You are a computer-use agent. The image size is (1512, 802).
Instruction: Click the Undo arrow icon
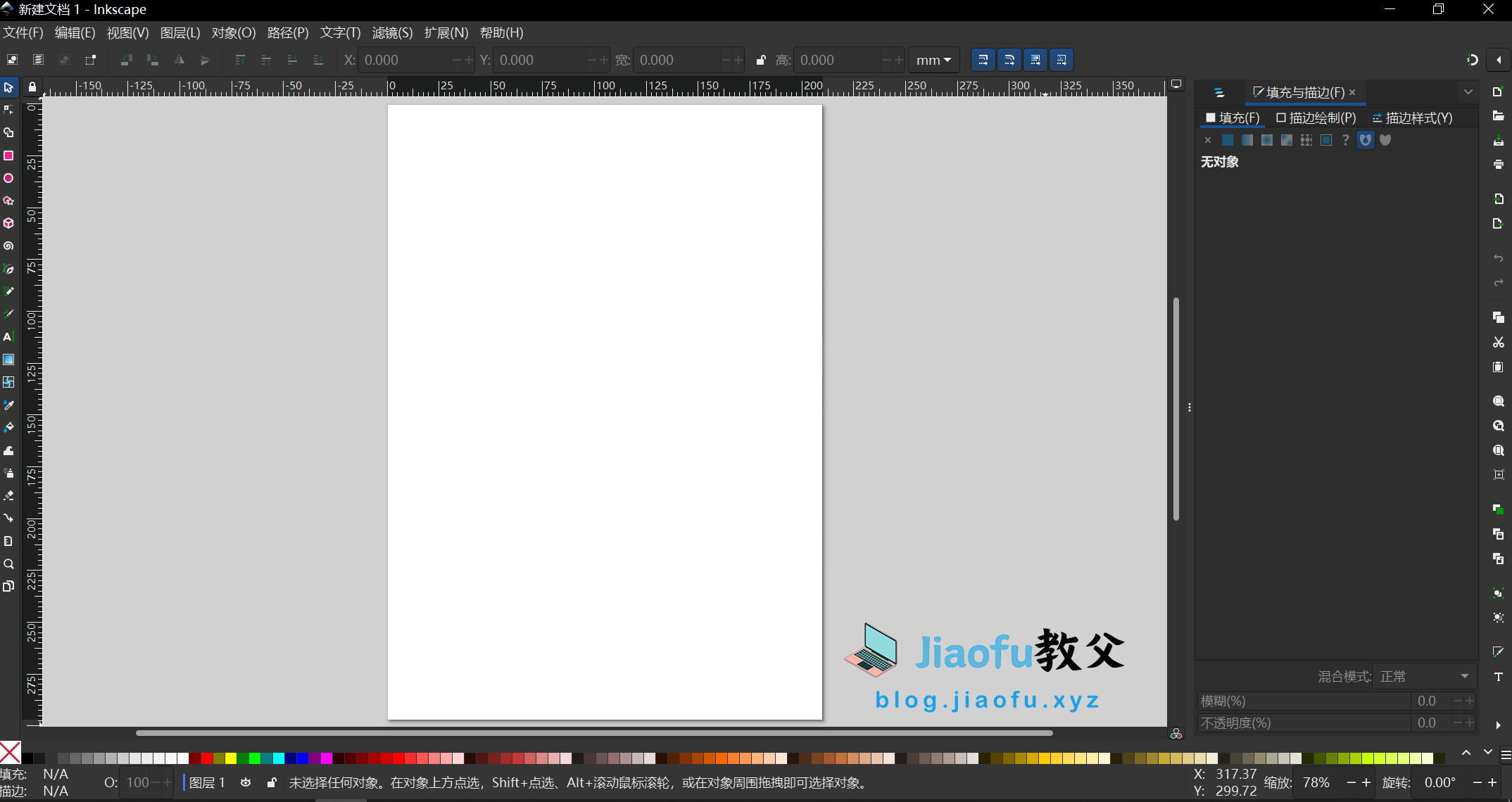1498,258
